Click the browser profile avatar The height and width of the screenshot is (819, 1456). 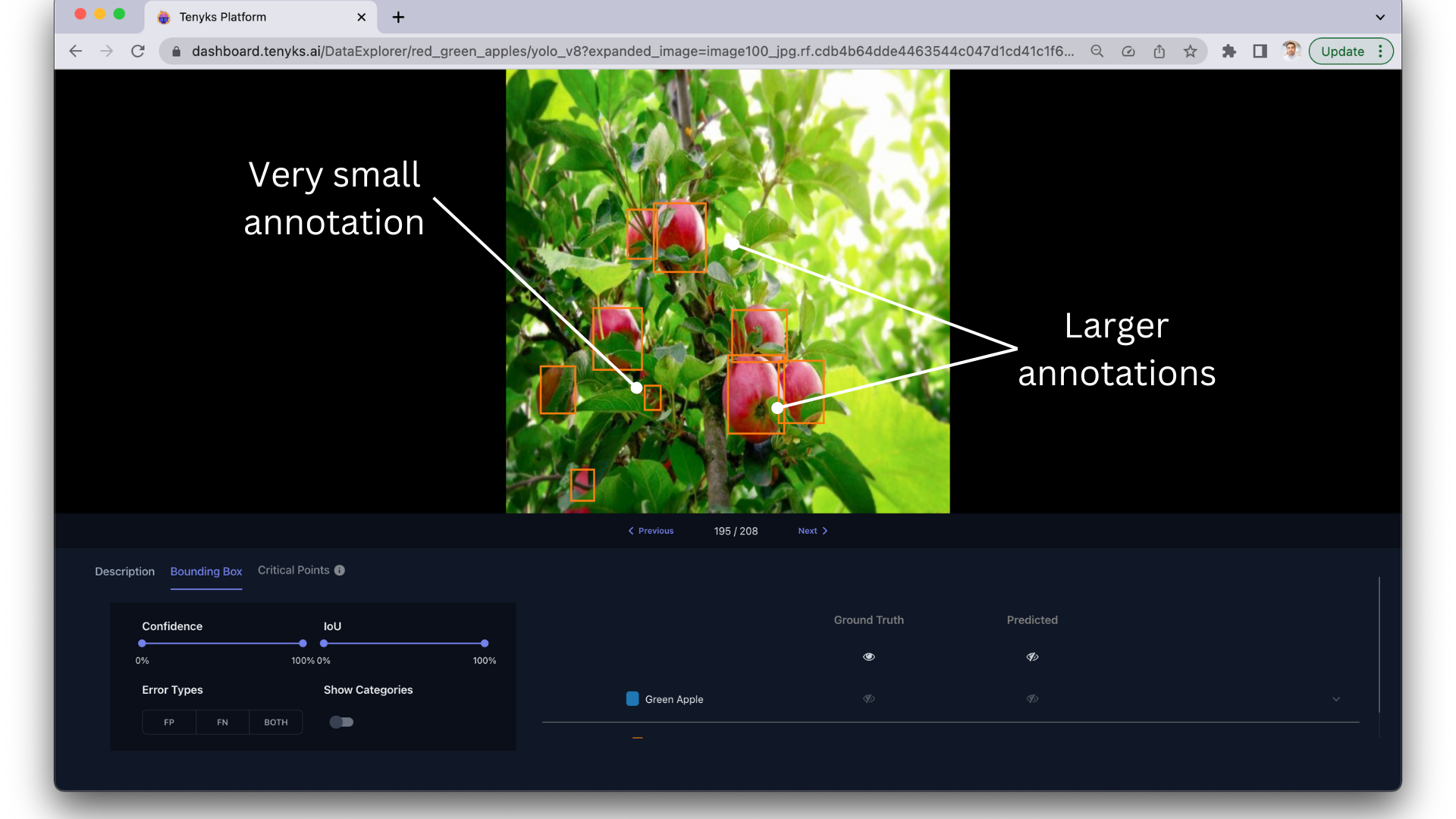pos(1291,50)
